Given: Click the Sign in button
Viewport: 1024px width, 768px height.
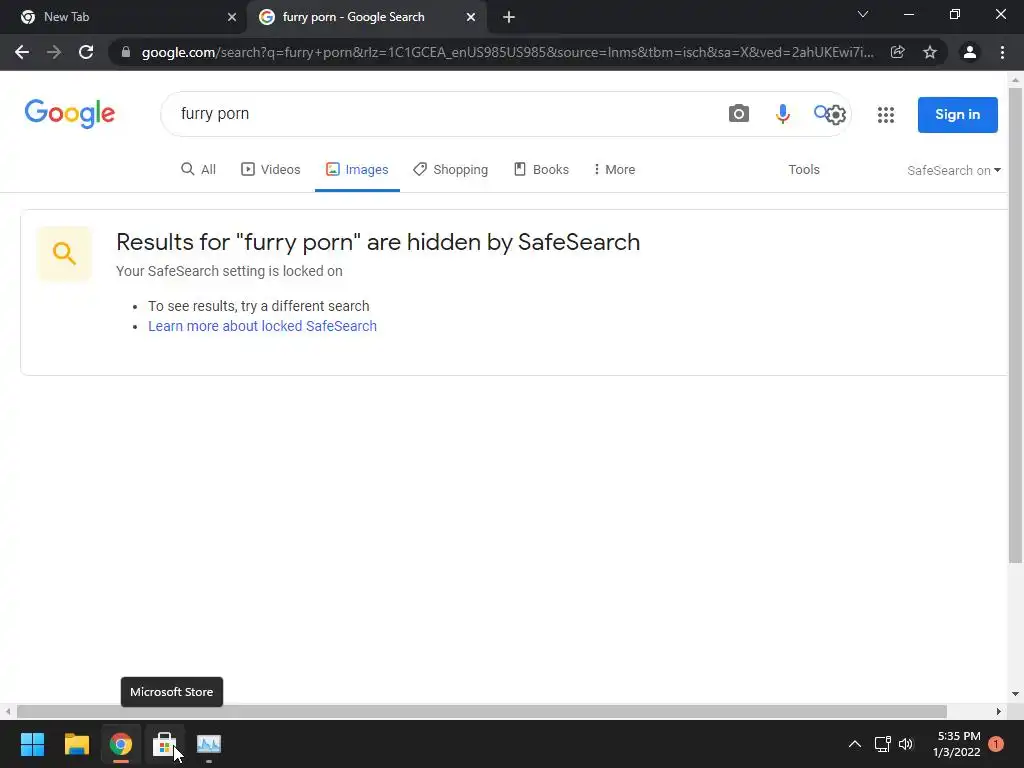Looking at the screenshot, I should (x=957, y=115).
